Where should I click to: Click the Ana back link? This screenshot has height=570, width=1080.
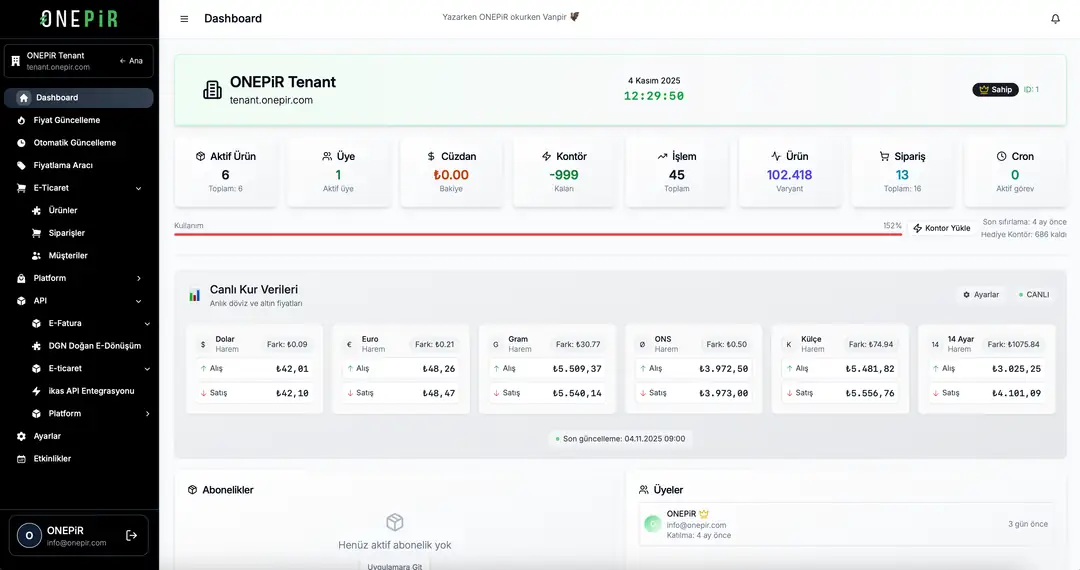pos(131,61)
